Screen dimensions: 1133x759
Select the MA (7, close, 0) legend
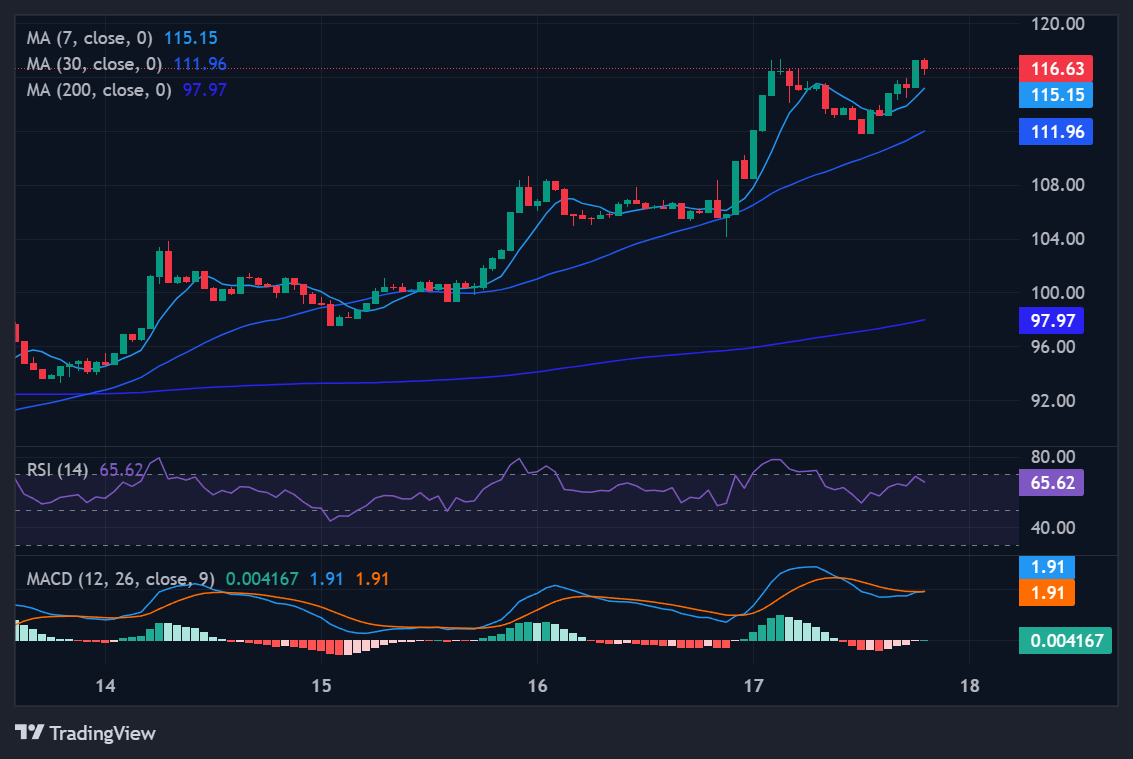coord(92,38)
